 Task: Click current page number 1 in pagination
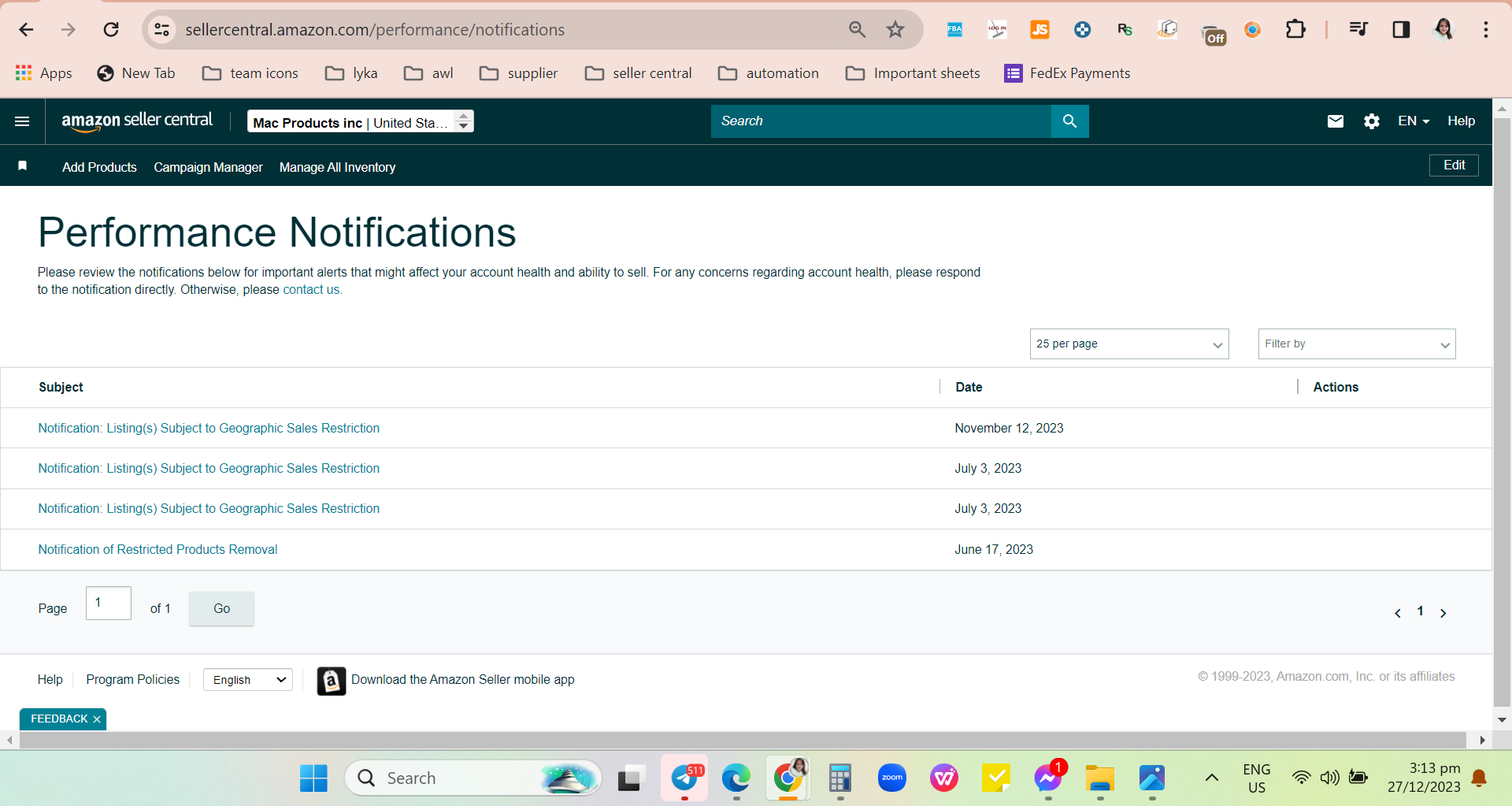click(1420, 611)
